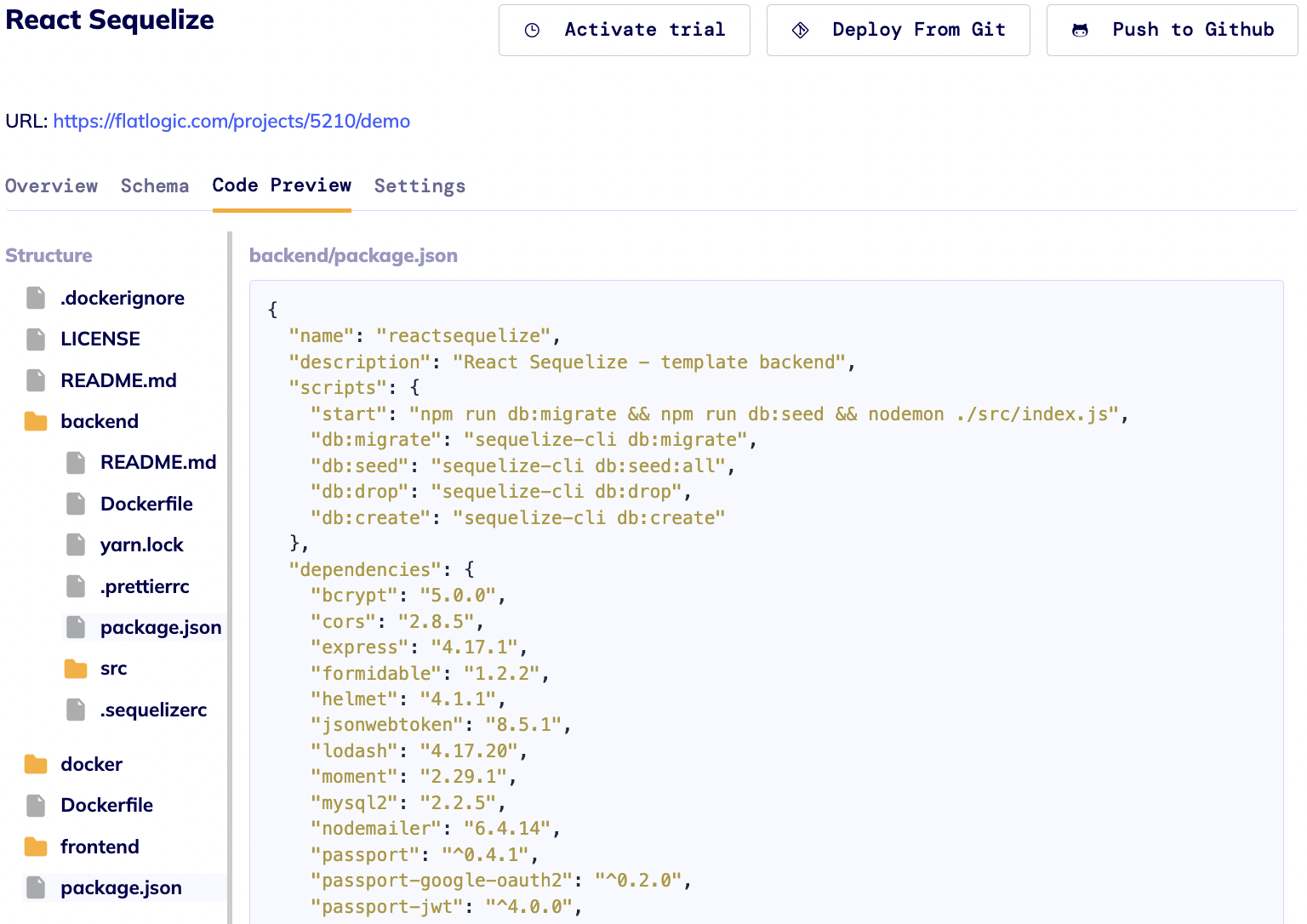Click the clock icon on Activate trial
Viewport: 1307px width, 924px height.
click(x=532, y=31)
